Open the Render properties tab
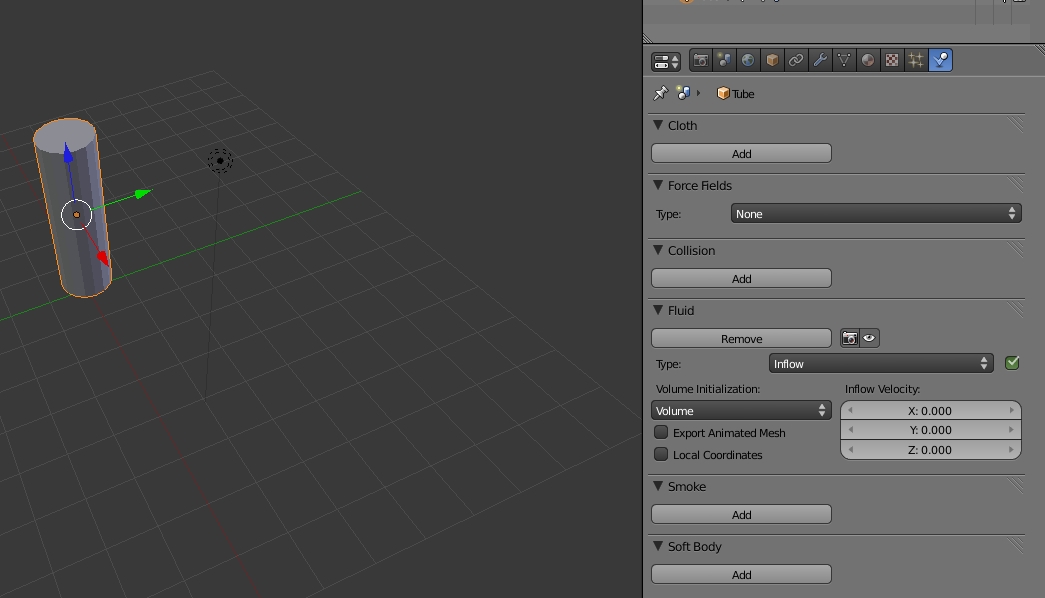This screenshot has height=598, width=1045. coord(700,61)
